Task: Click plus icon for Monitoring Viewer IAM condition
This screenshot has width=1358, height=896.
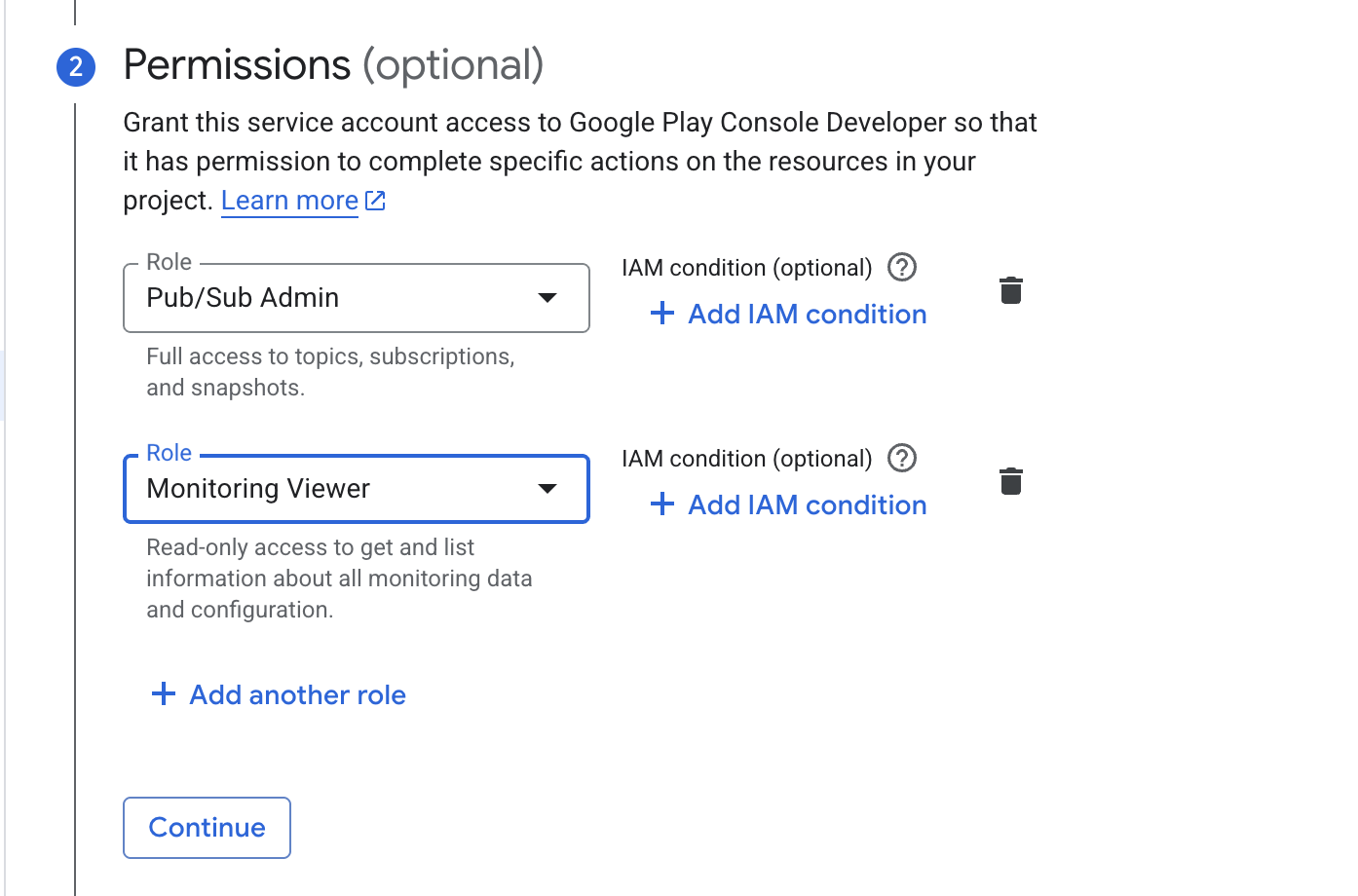Action: pos(662,504)
